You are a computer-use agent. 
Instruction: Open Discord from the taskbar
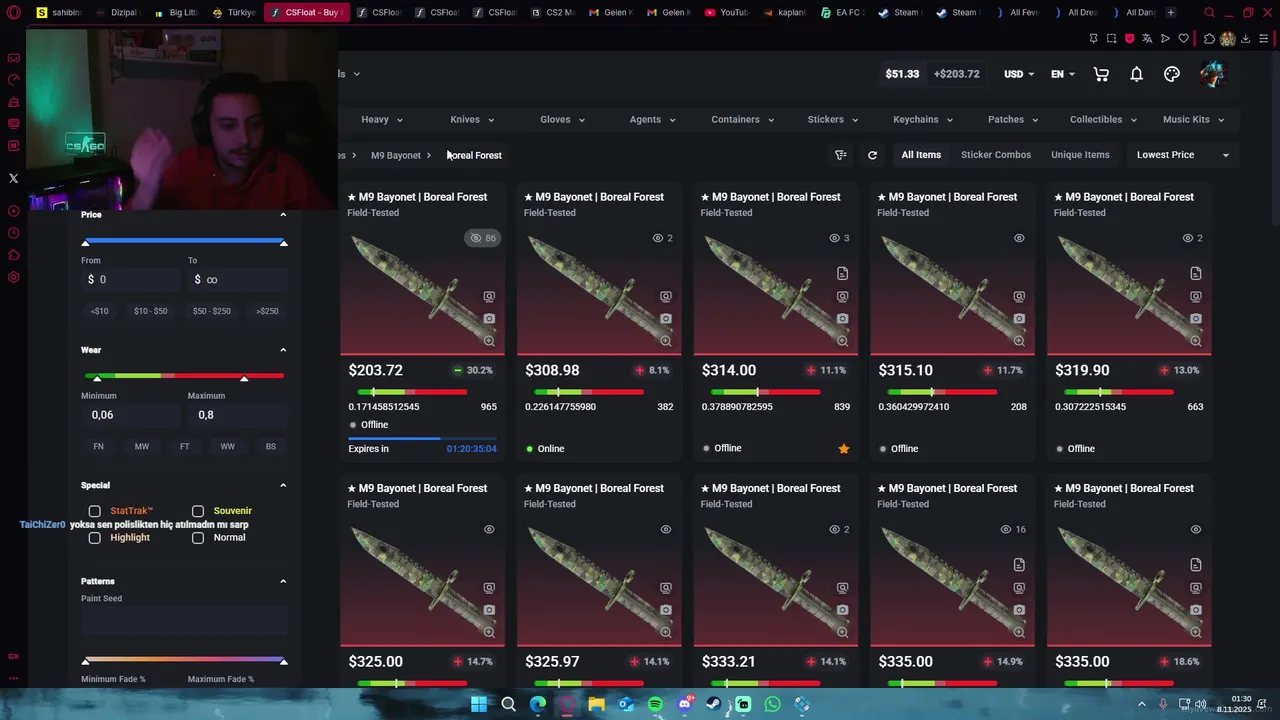[684, 704]
